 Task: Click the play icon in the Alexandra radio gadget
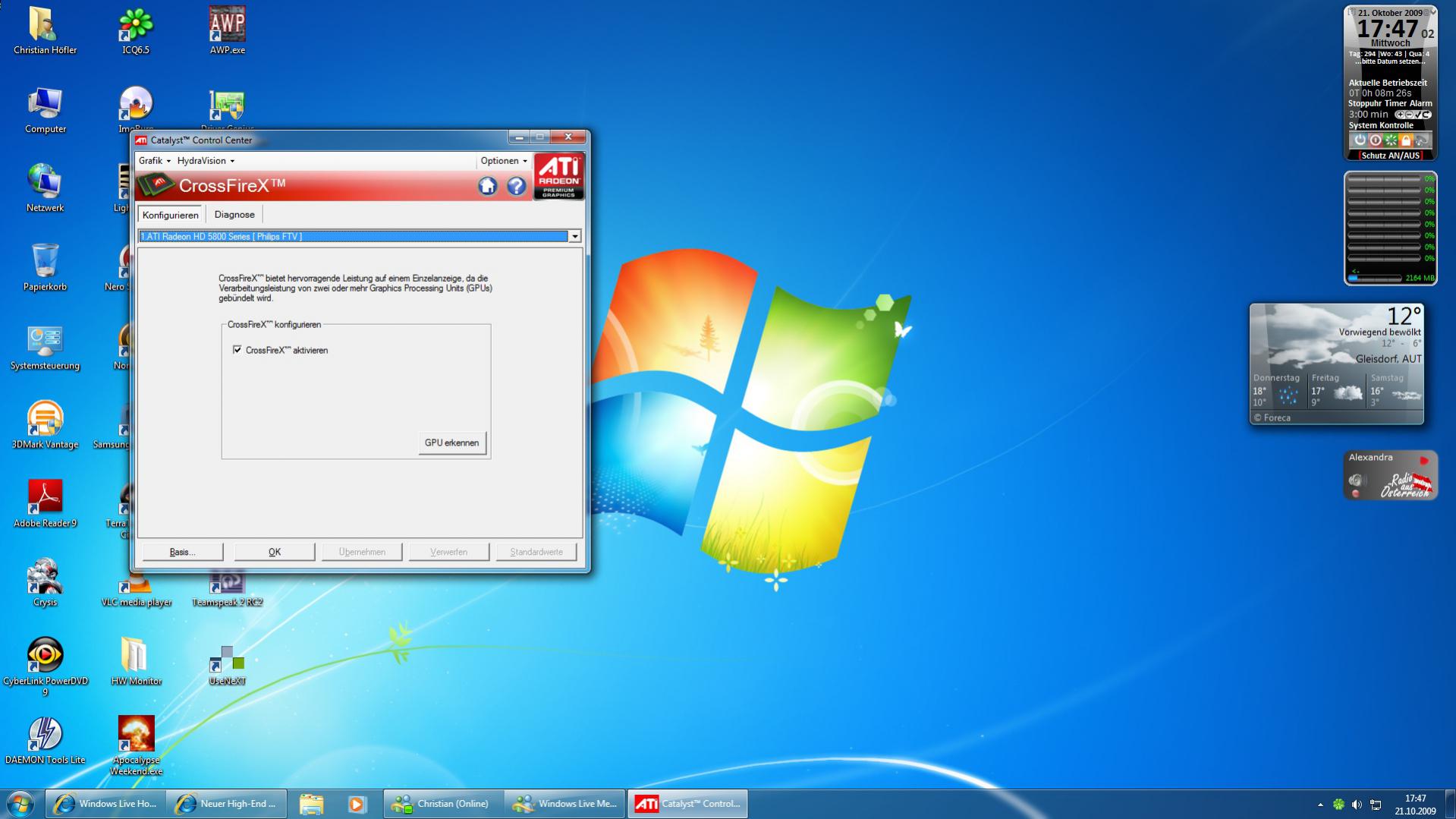(x=1424, y=460)
